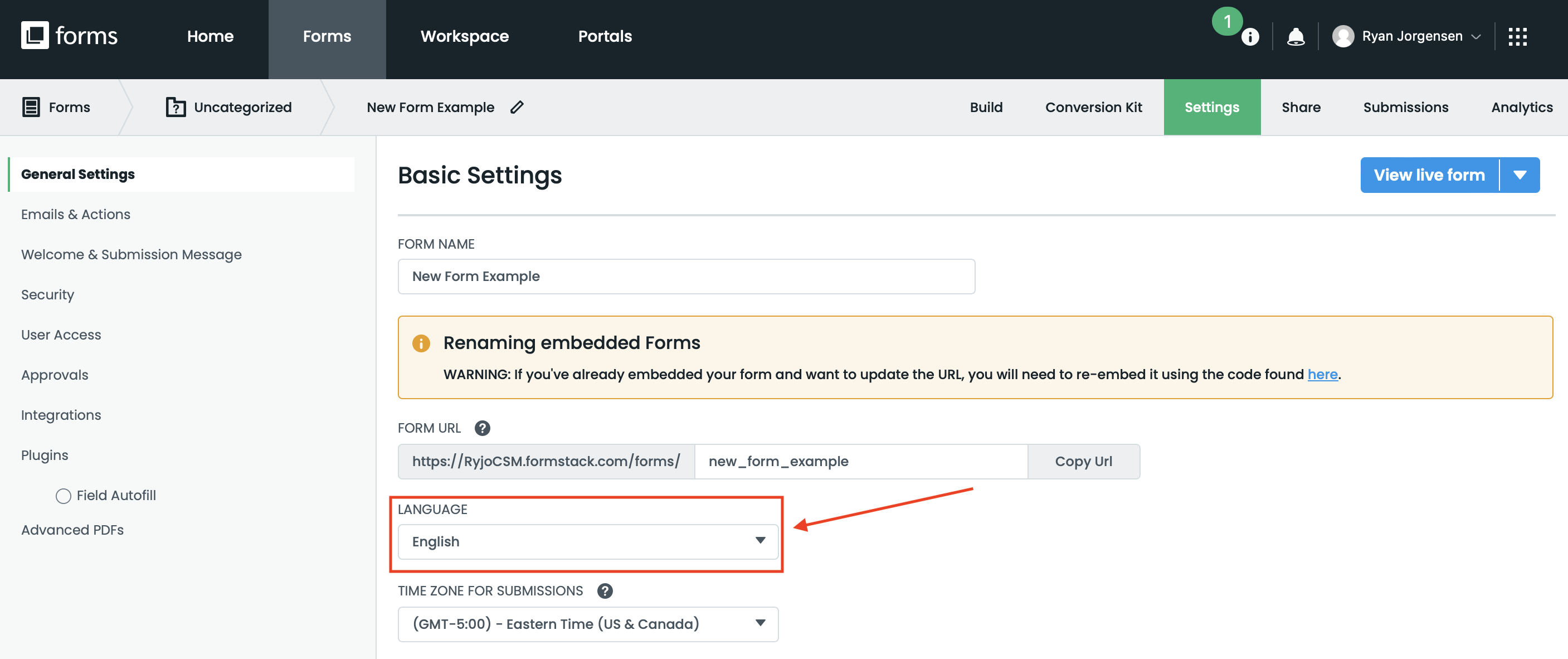Click the Forms document icon in breadcrumb
This screenshot has height=659, width=1568.
(31, 107)
